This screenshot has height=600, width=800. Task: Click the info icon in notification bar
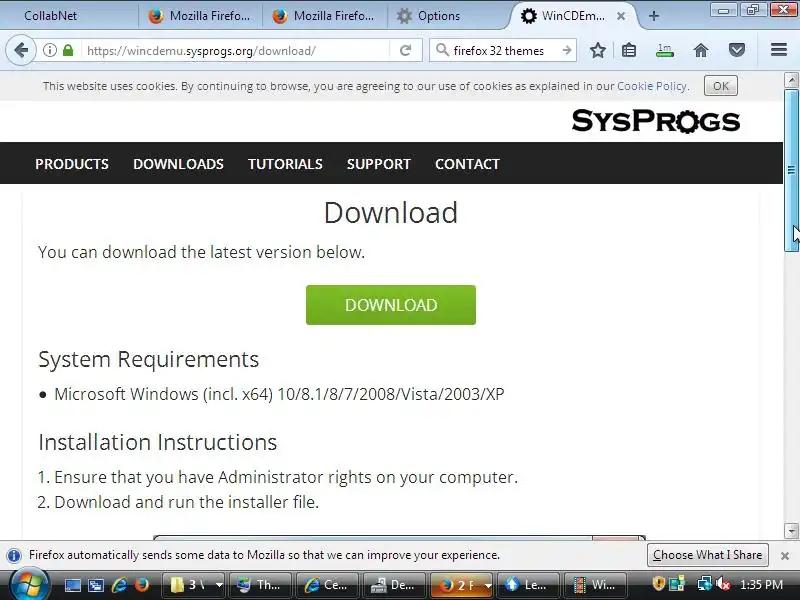click(14, 555)
